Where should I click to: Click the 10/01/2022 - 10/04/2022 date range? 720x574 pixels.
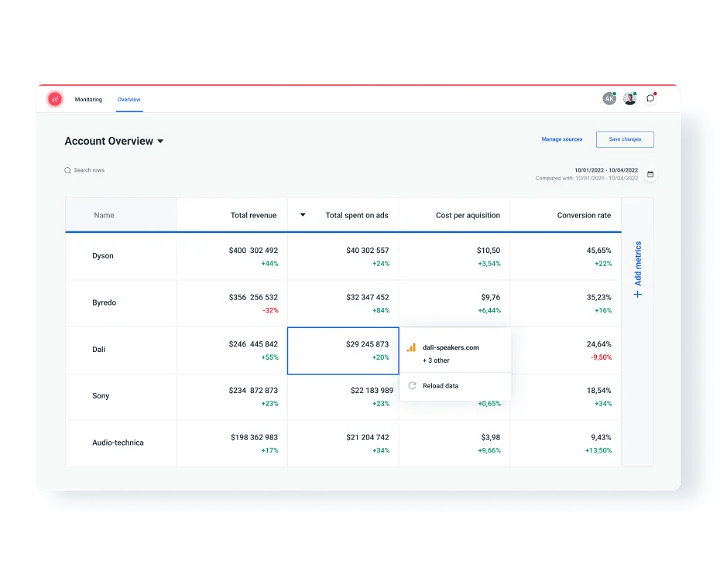tap(606, 170)
